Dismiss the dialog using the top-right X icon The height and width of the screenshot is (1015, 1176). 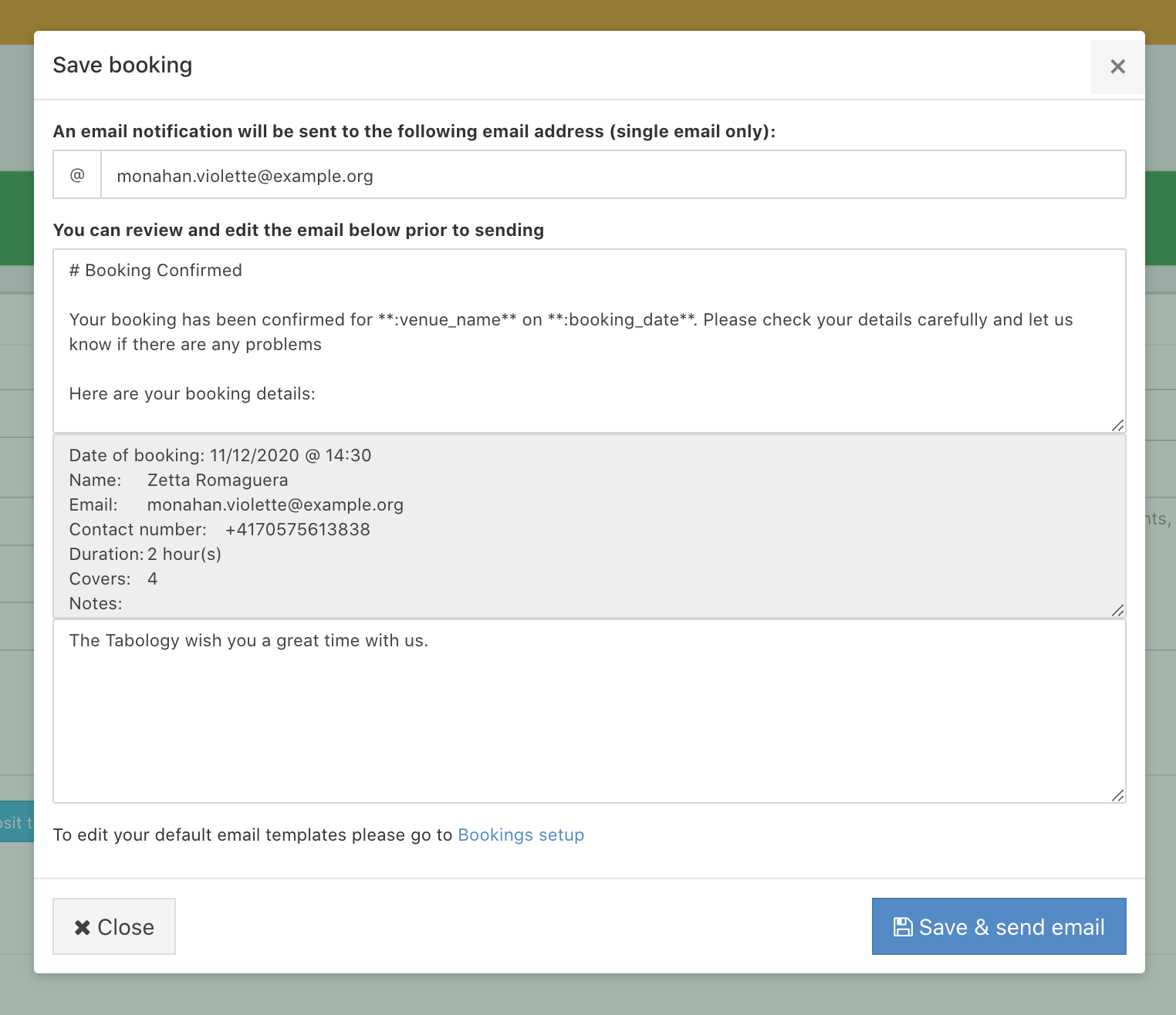tap(1117, 67)
